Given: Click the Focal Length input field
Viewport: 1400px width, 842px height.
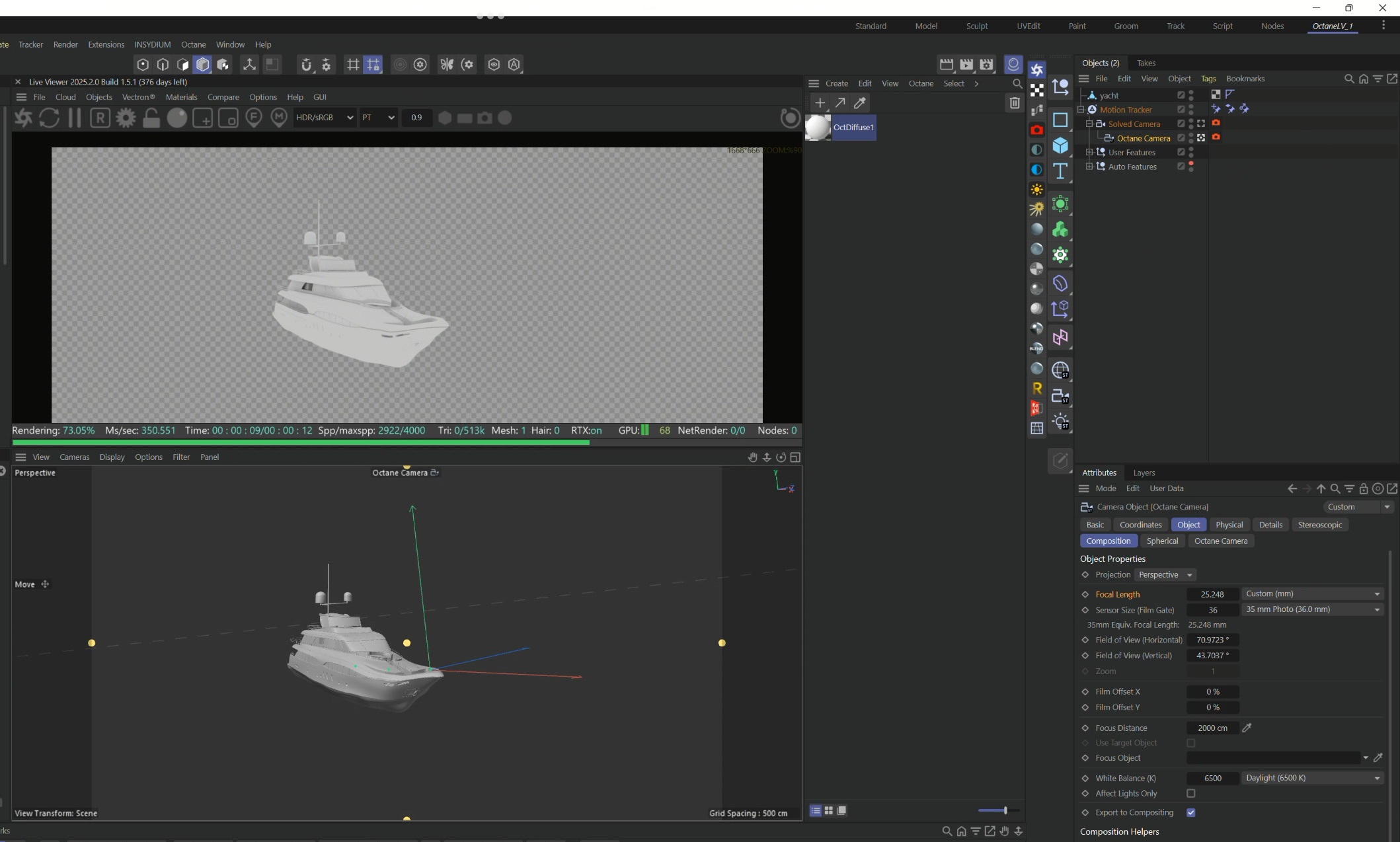Looking at the screenshot, I should [1212, 594].
